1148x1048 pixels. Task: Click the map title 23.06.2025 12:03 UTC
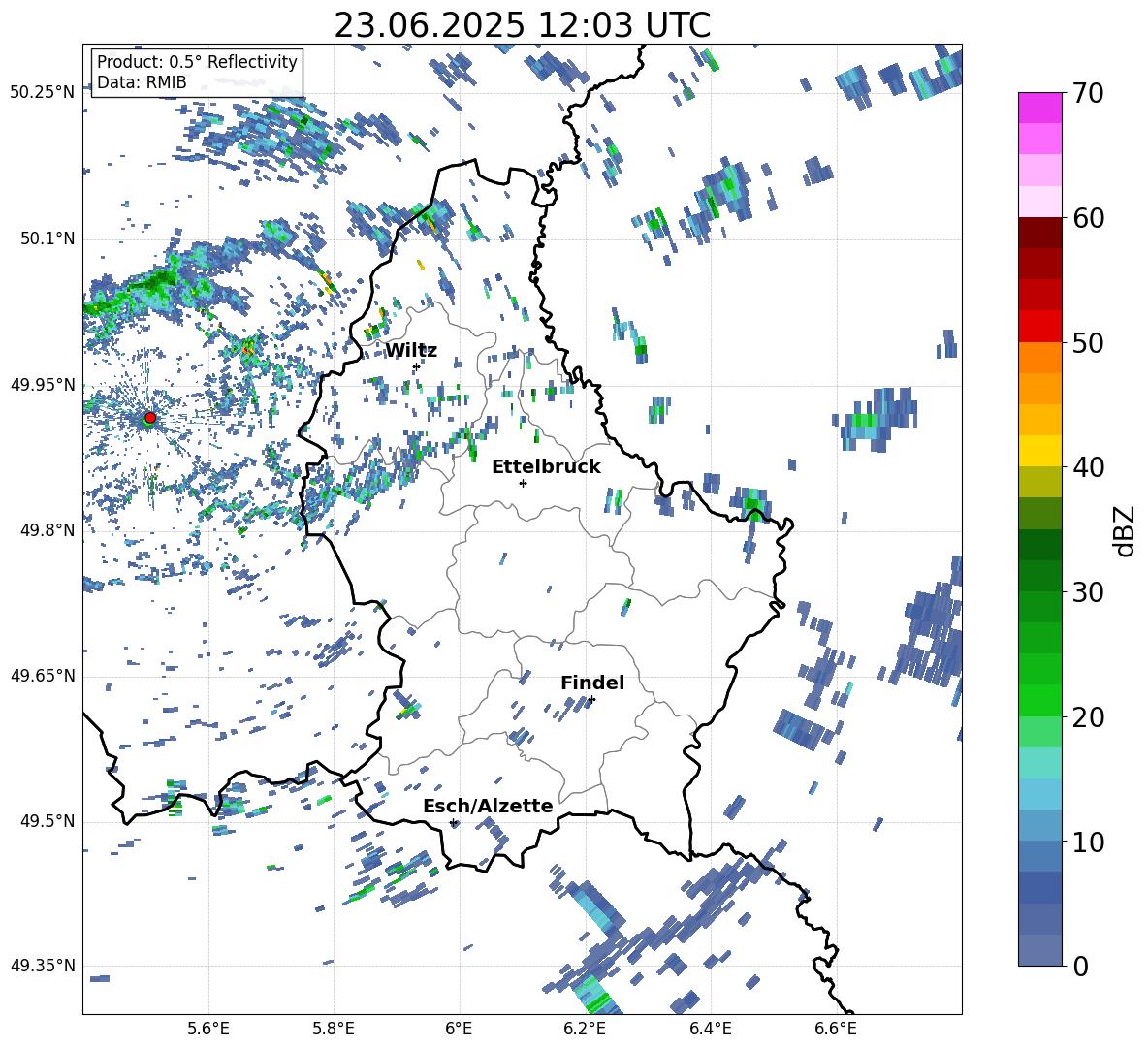tap(523, 25)
